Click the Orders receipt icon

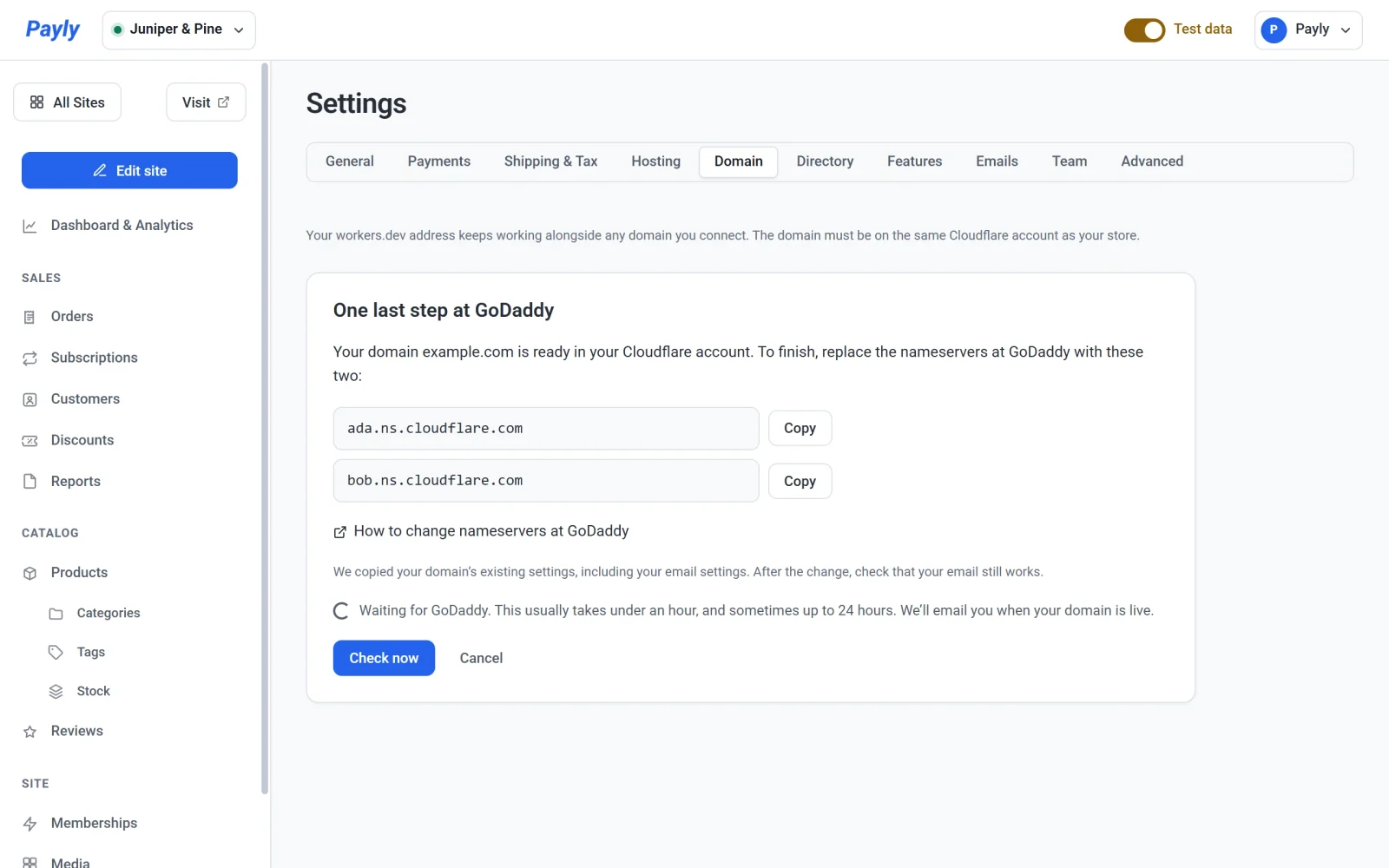tap(30, 317)
